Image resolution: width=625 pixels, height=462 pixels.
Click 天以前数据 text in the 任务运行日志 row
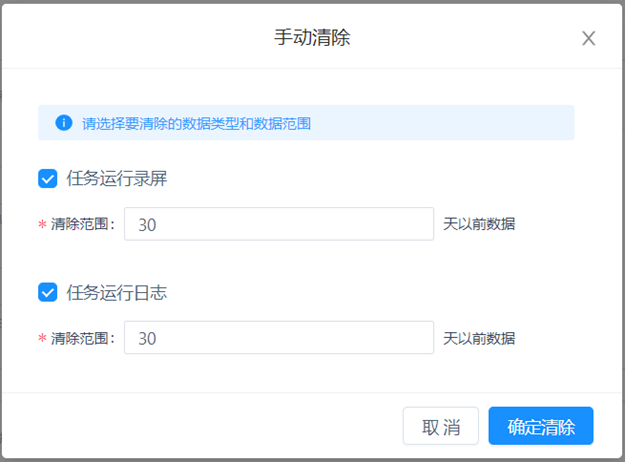[479, 338]
